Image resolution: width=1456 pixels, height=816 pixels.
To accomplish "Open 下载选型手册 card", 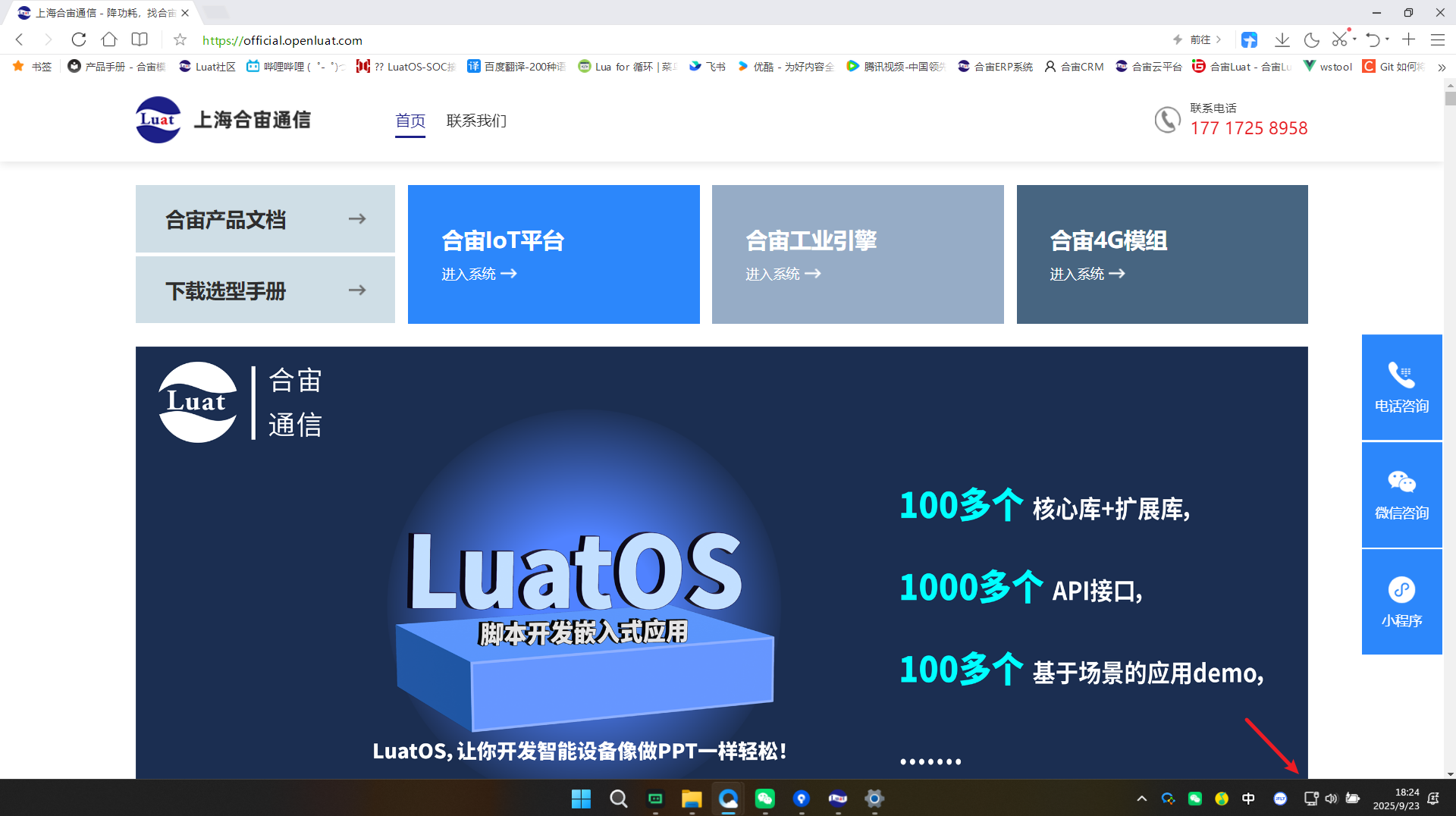I will (265, 290).
